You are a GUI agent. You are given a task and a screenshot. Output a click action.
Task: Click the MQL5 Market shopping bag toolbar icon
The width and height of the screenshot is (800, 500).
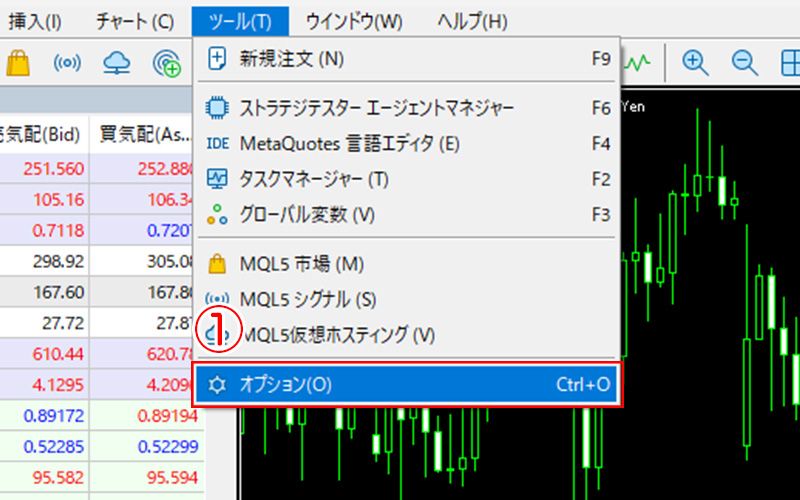(x=17, y=62)
